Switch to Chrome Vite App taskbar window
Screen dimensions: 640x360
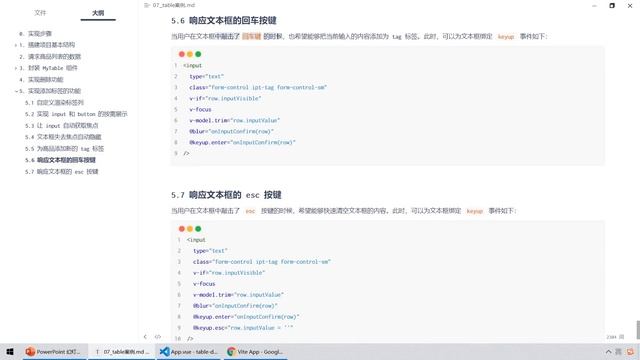click(255, 351)
